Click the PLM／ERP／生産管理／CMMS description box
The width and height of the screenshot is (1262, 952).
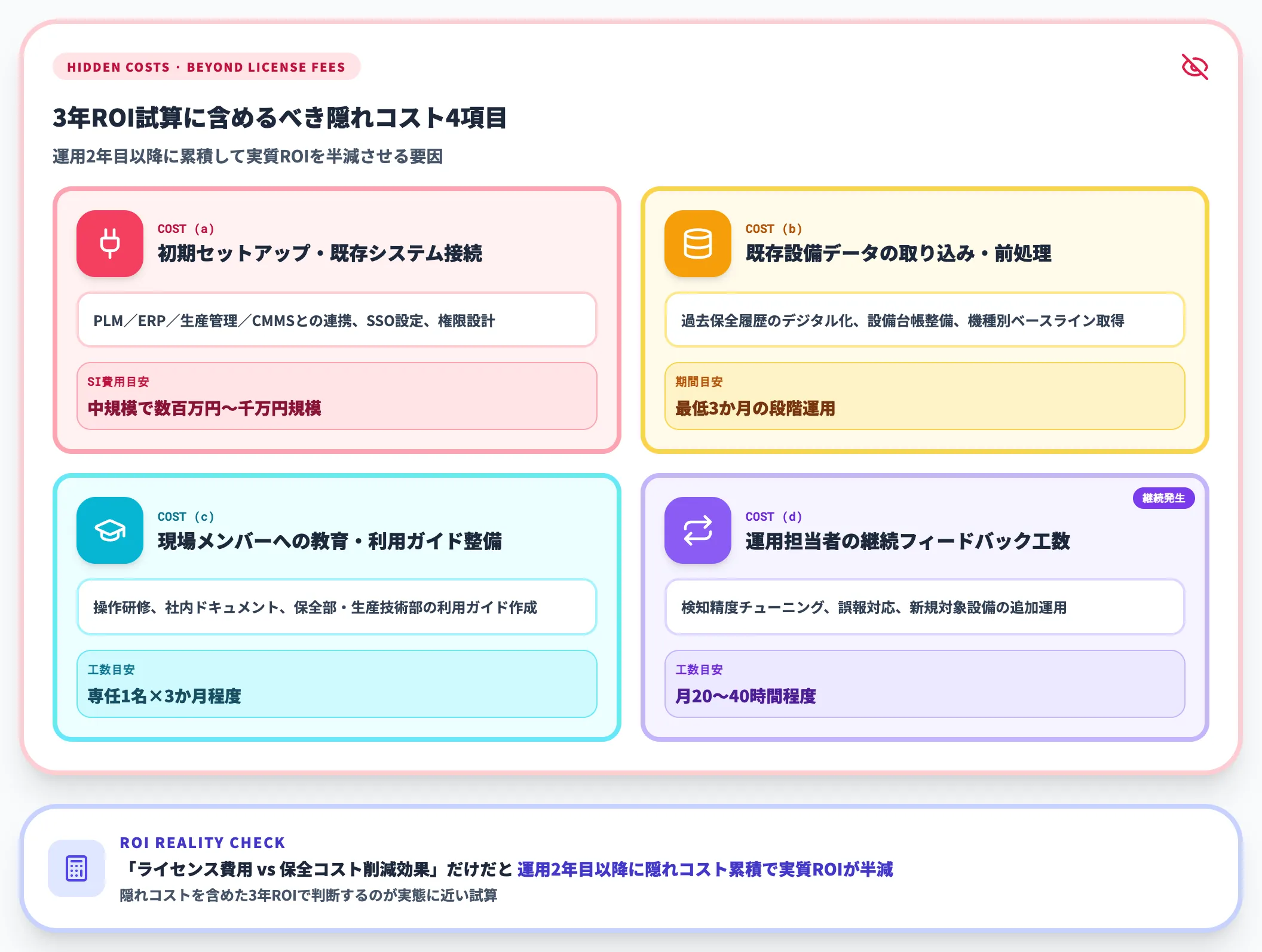click(337, 320)
